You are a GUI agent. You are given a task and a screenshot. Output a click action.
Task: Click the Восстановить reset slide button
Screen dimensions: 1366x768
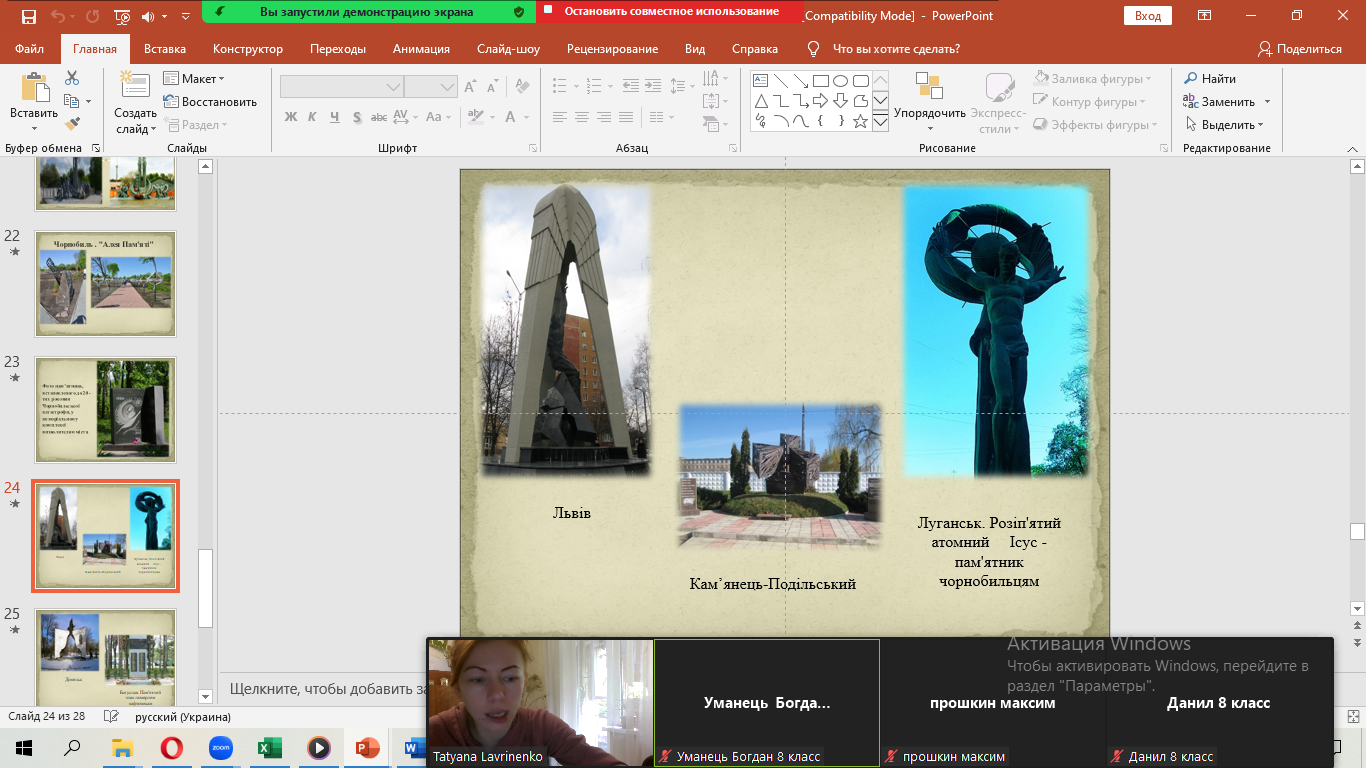point(211,102)
